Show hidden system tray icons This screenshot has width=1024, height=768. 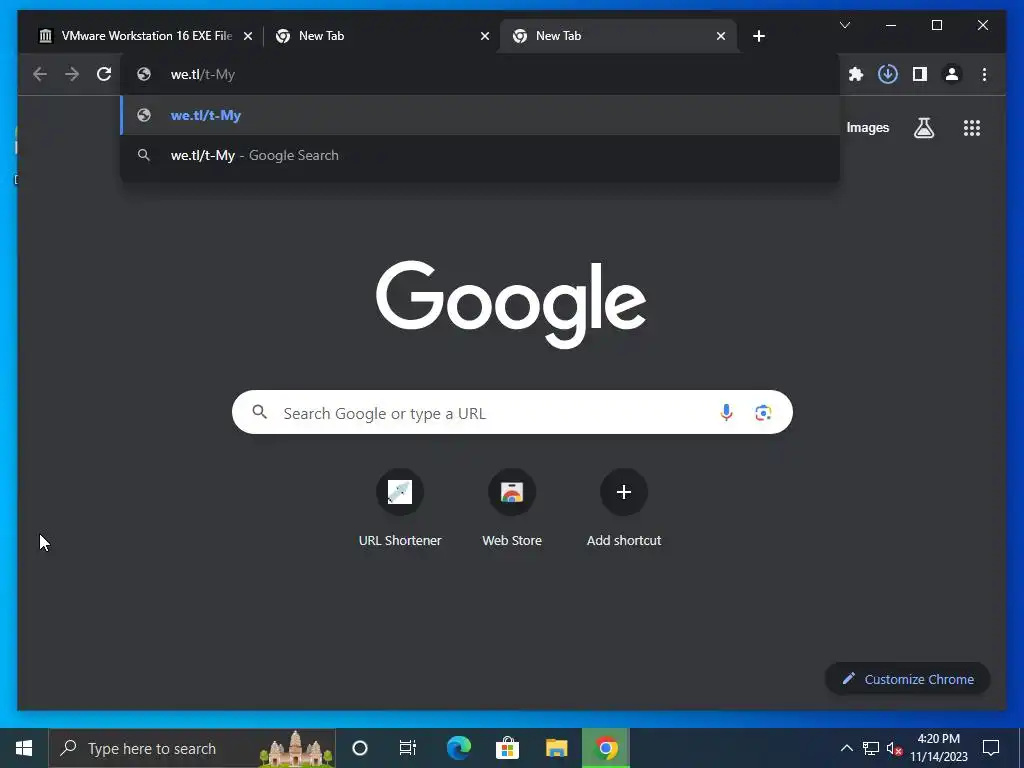(846, 748)
